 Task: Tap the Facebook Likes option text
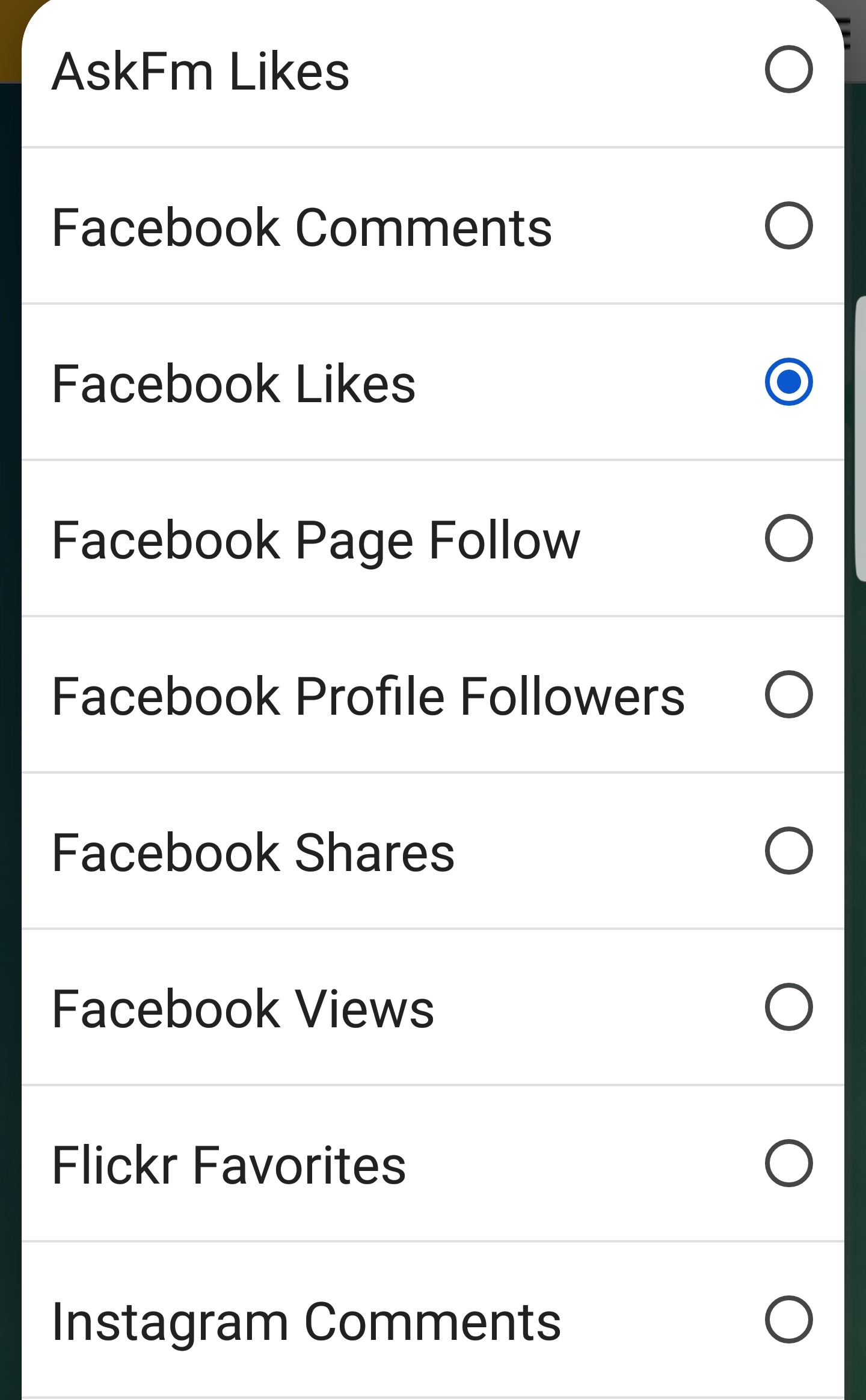pyautogui.click(x=233, y=384)
